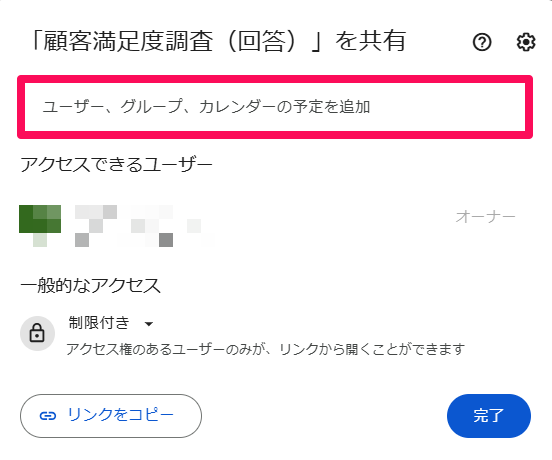Open sharing settings via the gear icon
Image resolution: width=552 pixels, height=460 pixels.
coord(526,42)
